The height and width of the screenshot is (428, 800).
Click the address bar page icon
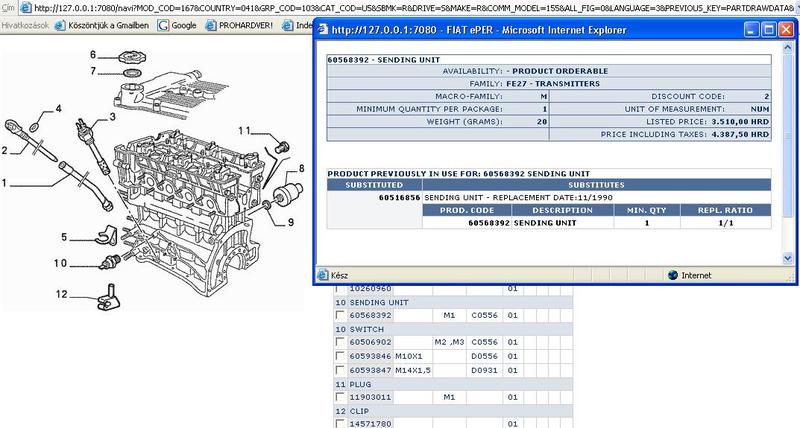click(26, 8)
